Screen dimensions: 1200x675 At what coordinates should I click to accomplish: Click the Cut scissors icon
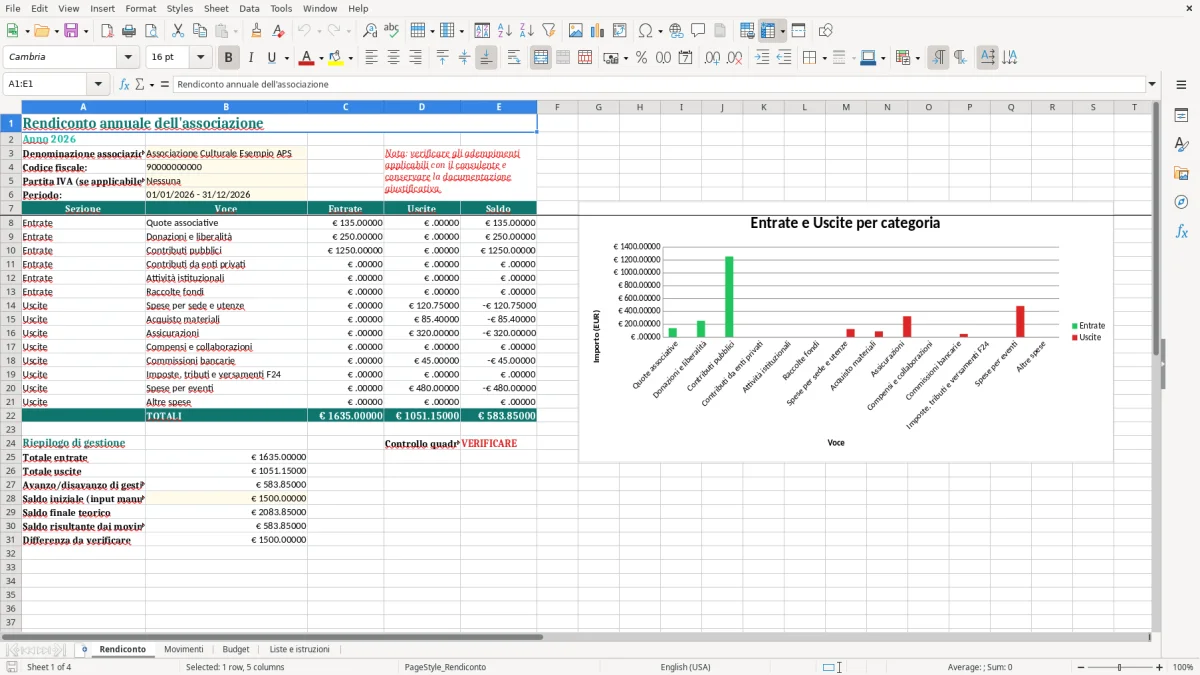pyautogui.click(x=178, y=31)
